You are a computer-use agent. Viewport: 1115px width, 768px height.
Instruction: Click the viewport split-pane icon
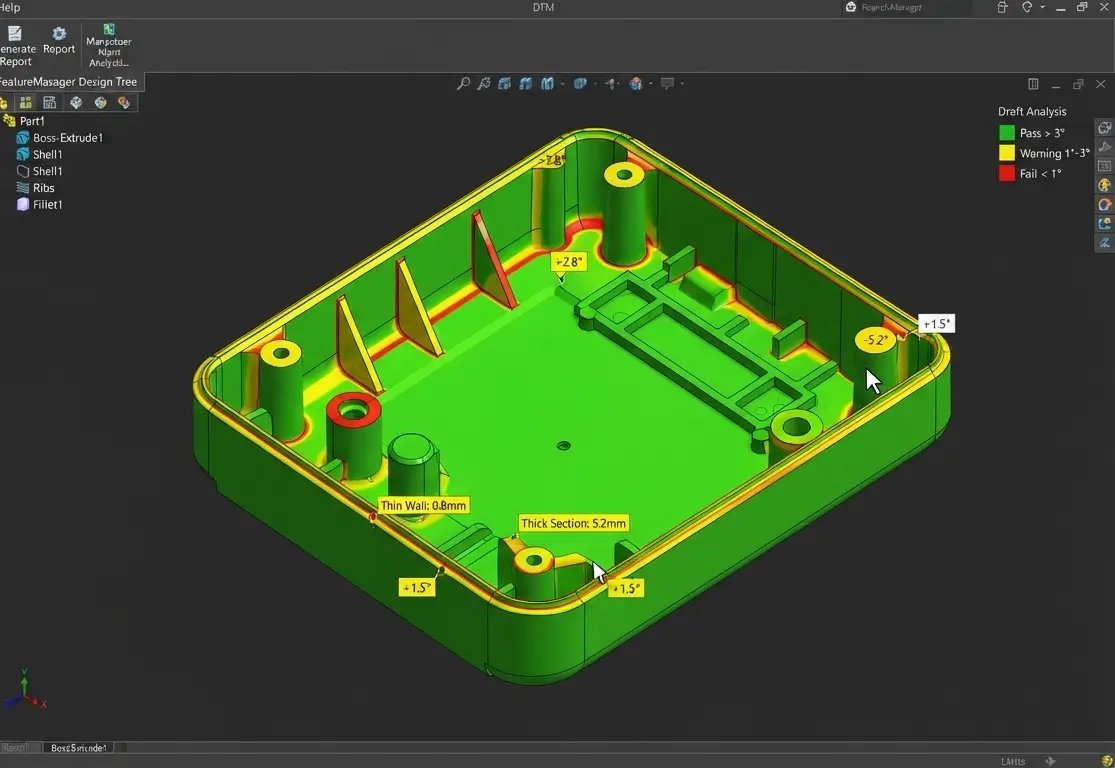pyautogui.click(x=1033, y=84)
